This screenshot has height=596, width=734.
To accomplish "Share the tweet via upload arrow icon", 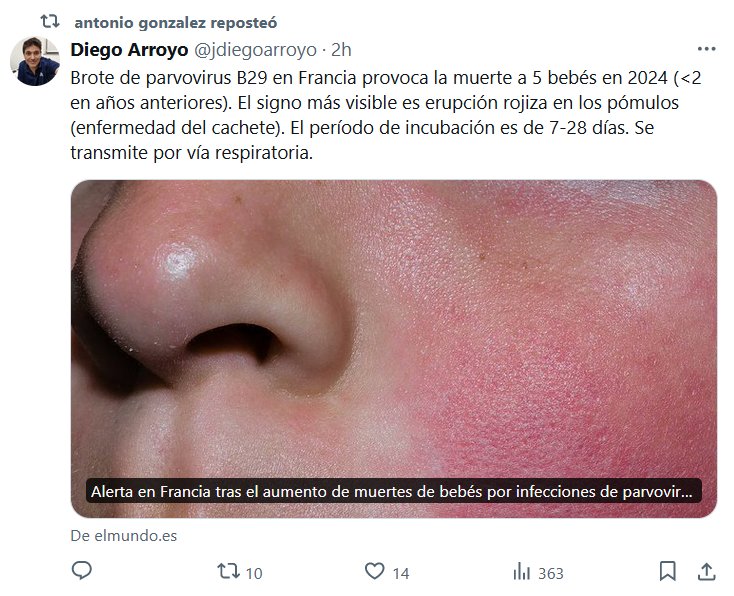I will tap(707, 571).
